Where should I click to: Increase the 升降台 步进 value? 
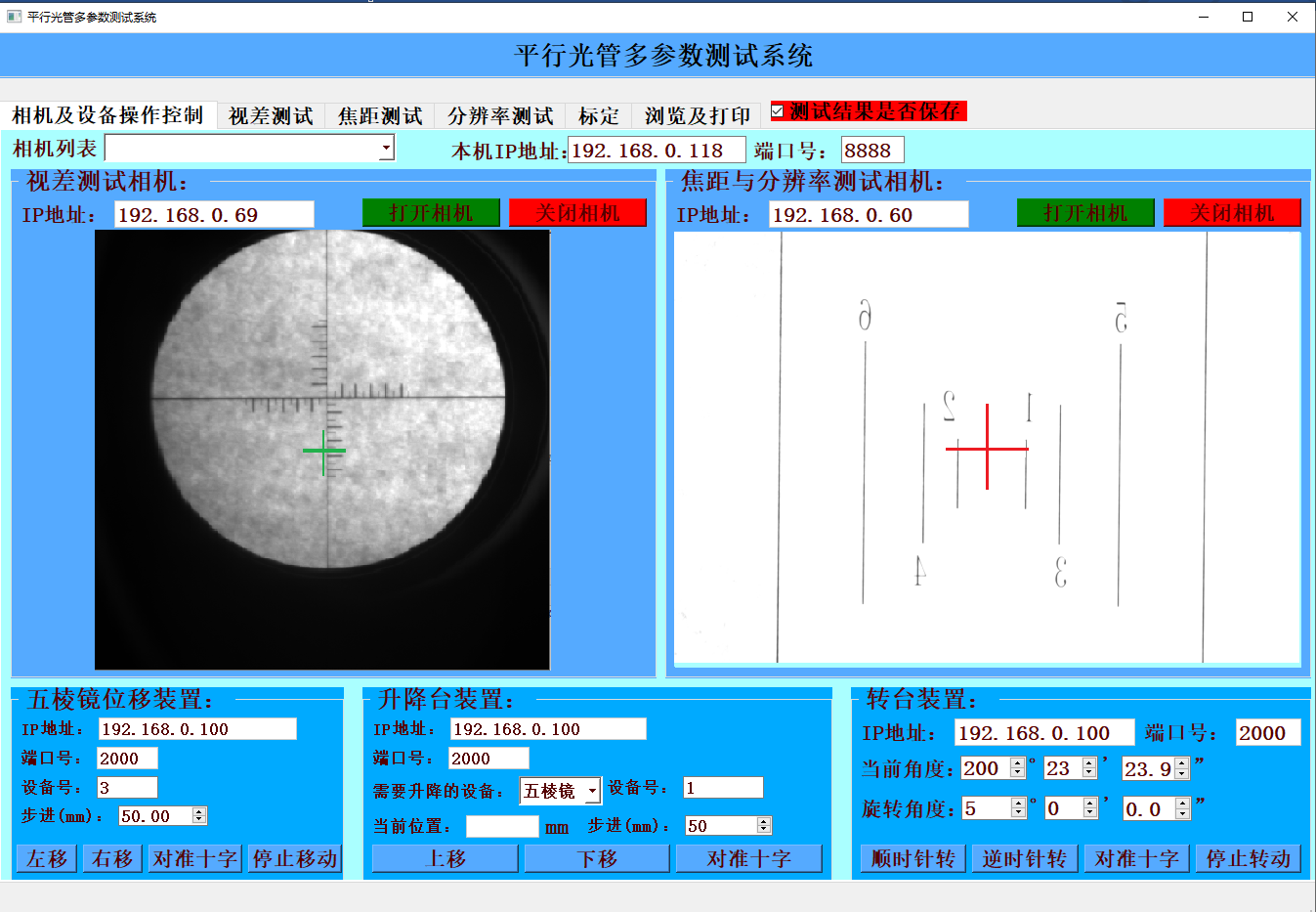pyautogui.click(x=764, y=821)
